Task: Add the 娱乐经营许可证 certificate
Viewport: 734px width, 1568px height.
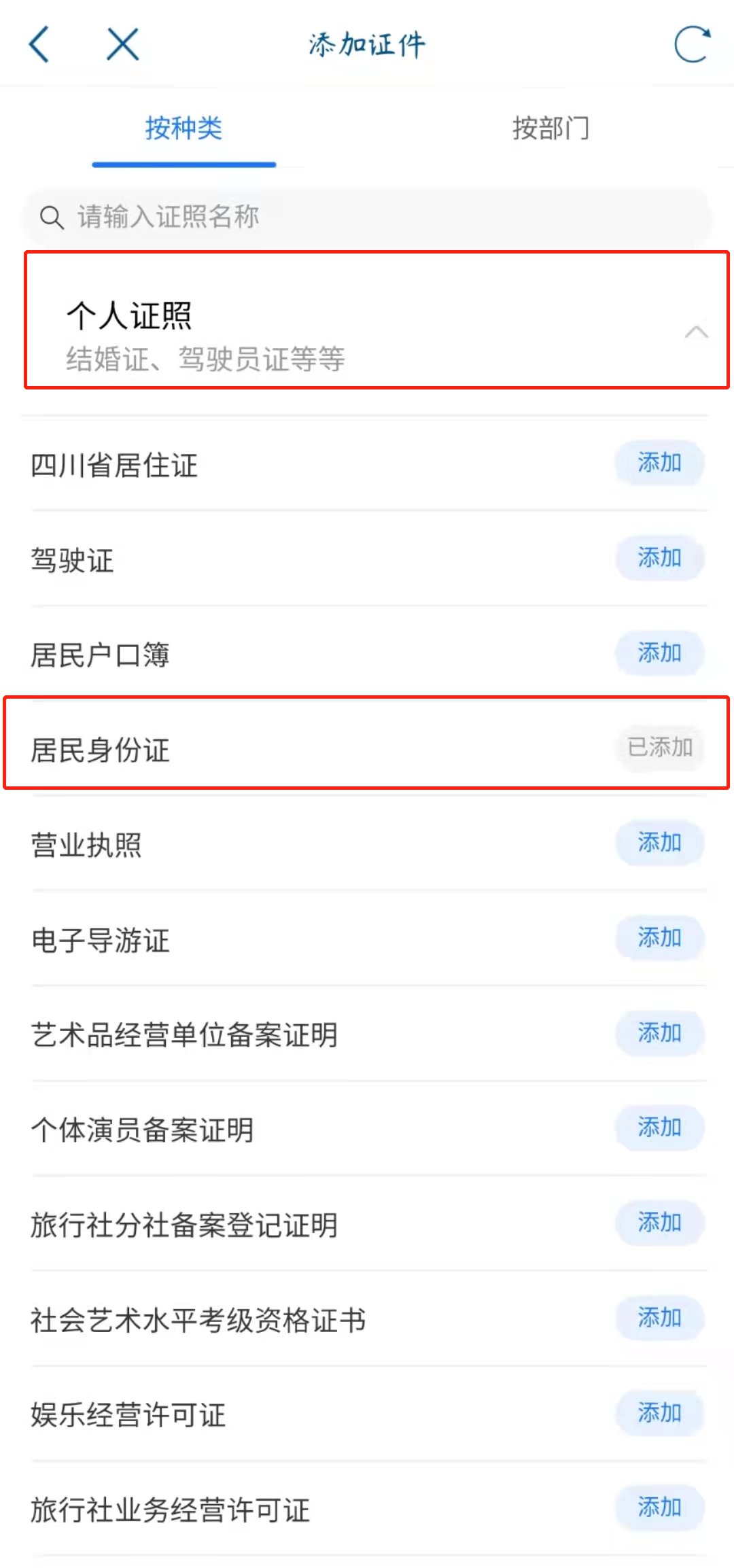Action: [x=659, y=1413]
